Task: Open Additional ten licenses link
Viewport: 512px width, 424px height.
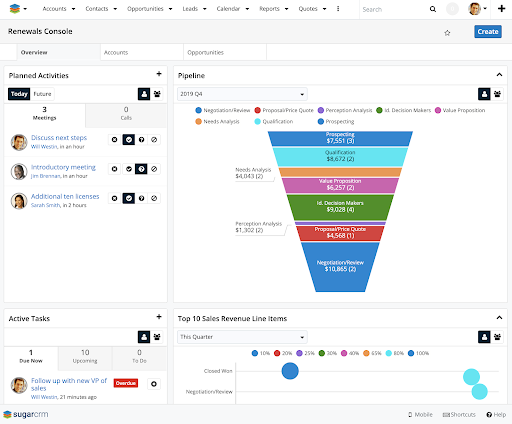Action: [65, 196]
